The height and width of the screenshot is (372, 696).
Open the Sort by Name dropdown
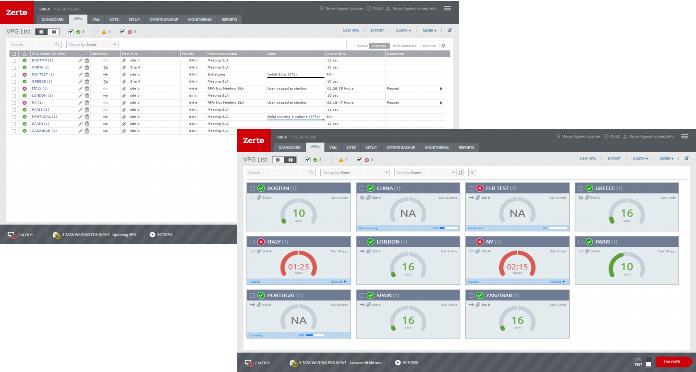pyautogui.click(x=425, y=172)
